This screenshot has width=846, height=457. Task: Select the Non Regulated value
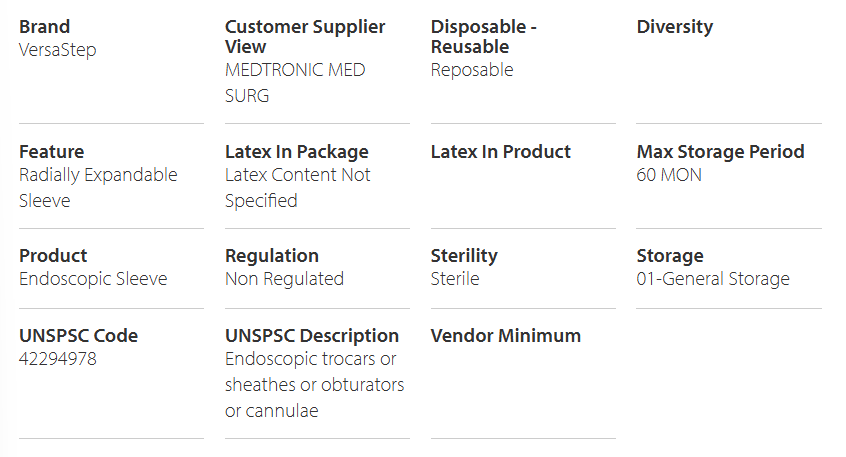[x=284, y=279]
